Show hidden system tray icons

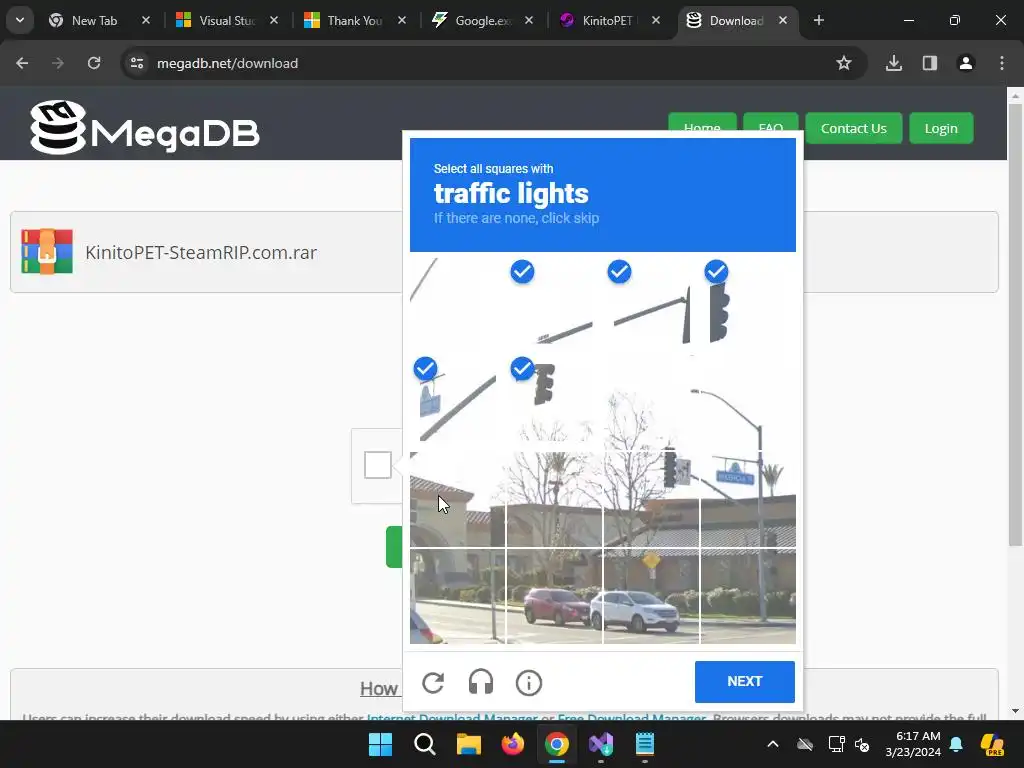pyautogui.click(x=773, y=744)
